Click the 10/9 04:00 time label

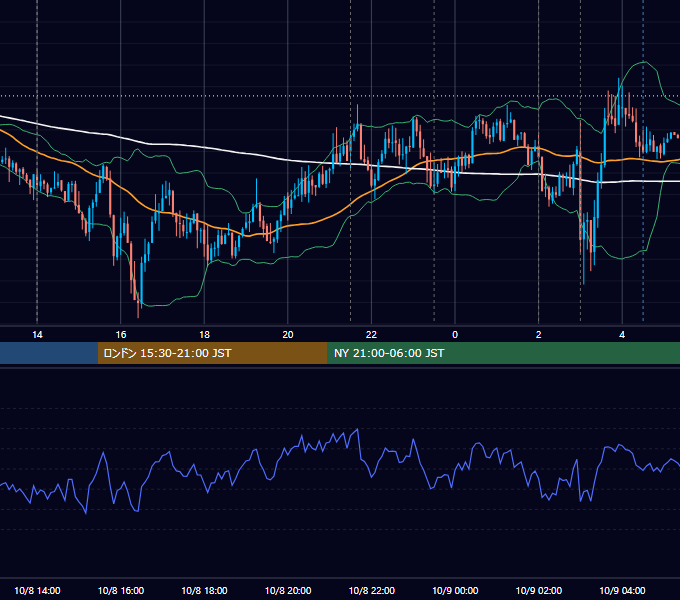(x=622, y=590)
